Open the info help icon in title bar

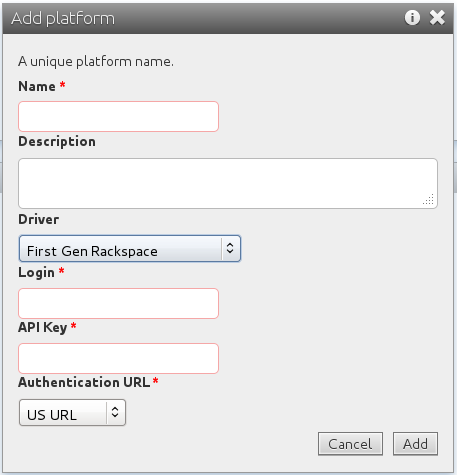[x=412, y=17]
